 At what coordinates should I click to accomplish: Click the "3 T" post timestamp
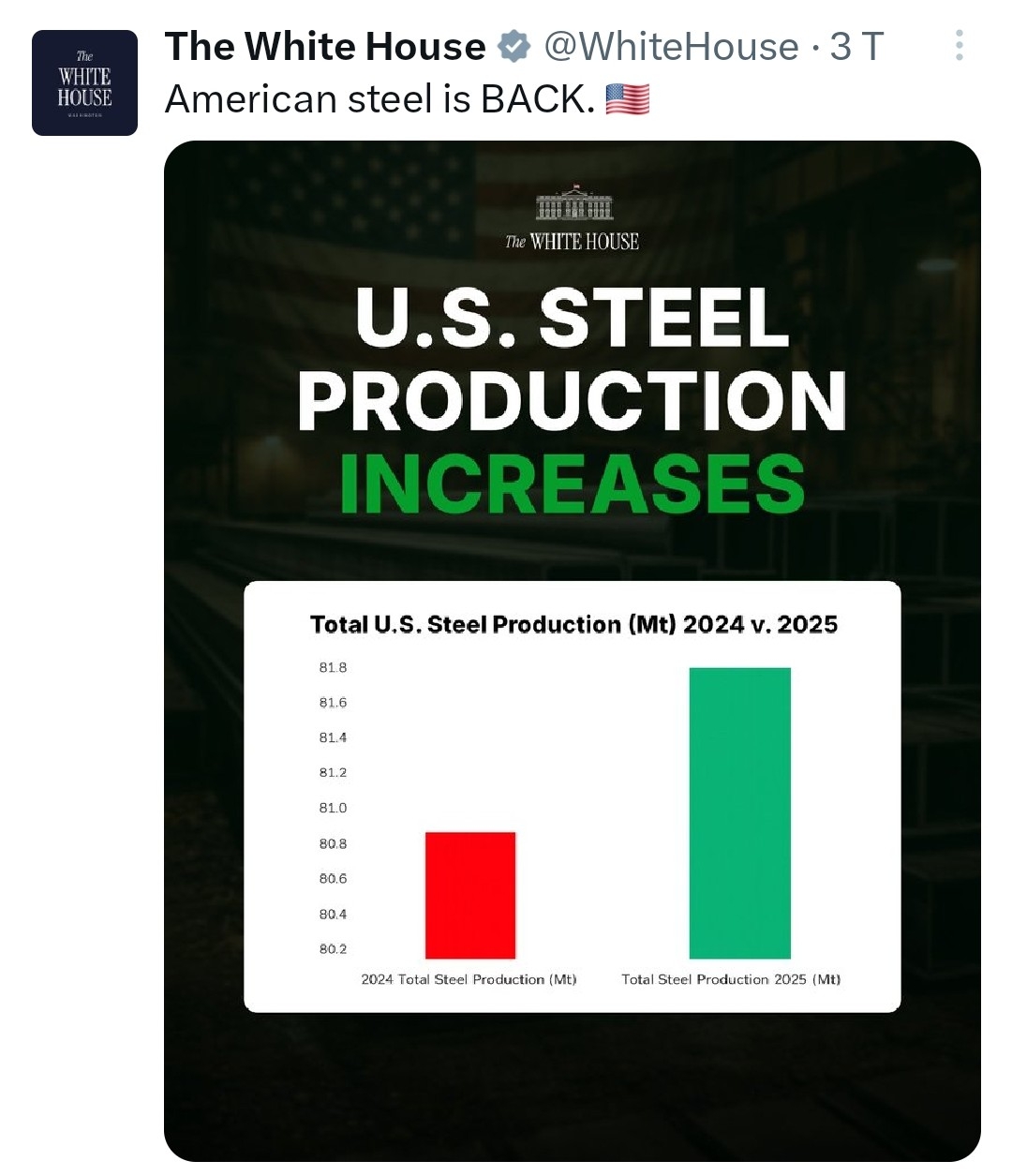click(857, 46)
